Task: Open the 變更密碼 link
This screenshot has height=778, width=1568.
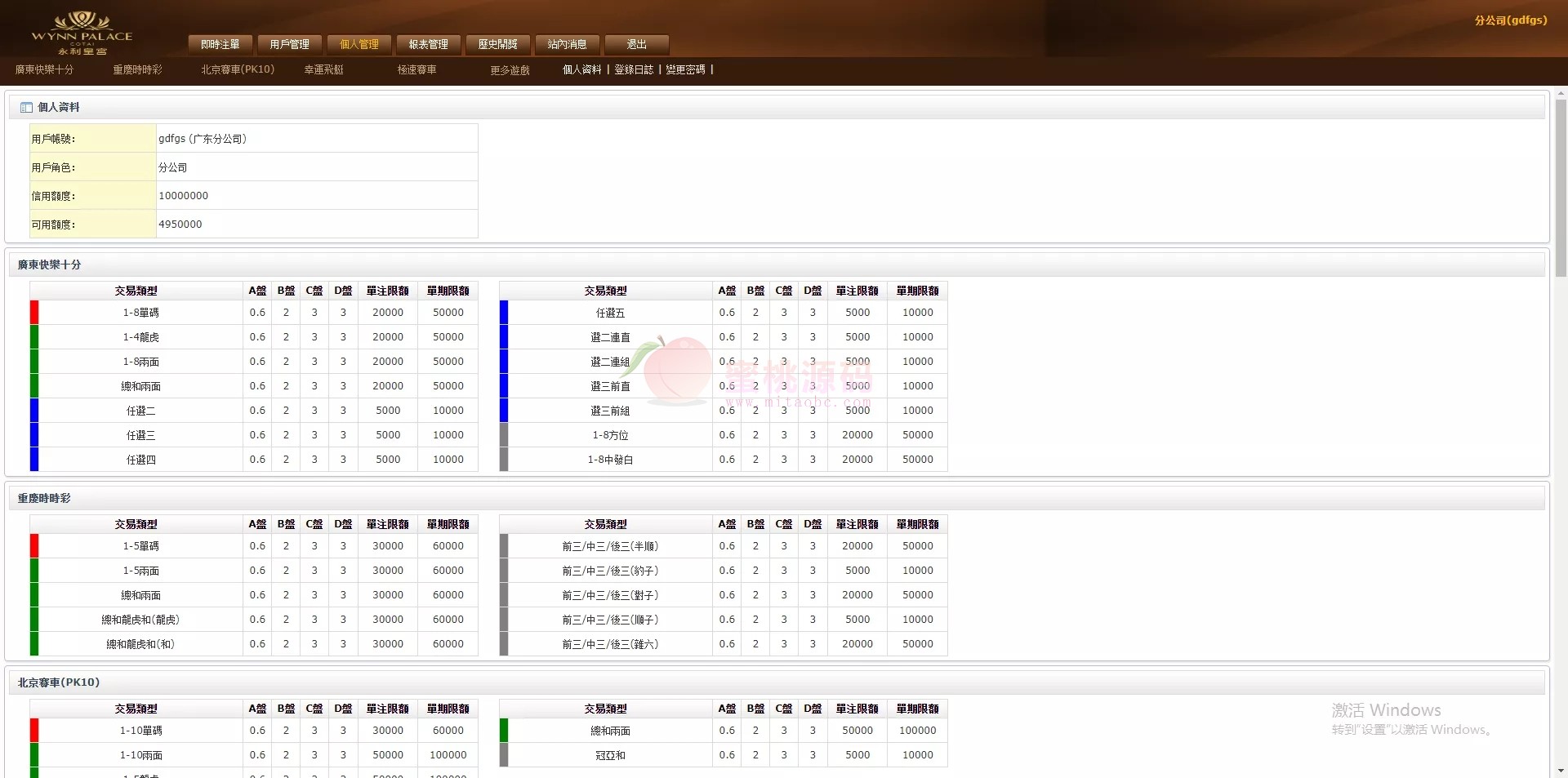Action: pyautogui.click(x=685, y=70)
